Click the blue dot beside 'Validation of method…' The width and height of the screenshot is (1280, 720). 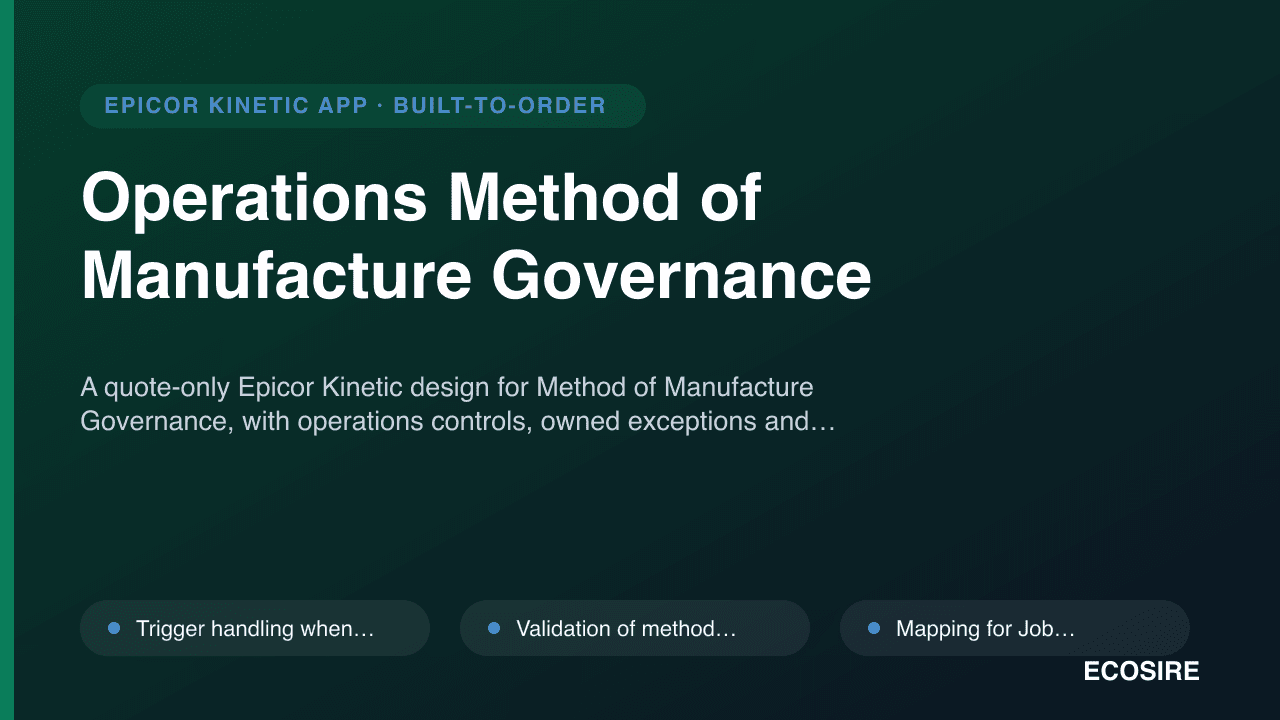coord(494,628)
